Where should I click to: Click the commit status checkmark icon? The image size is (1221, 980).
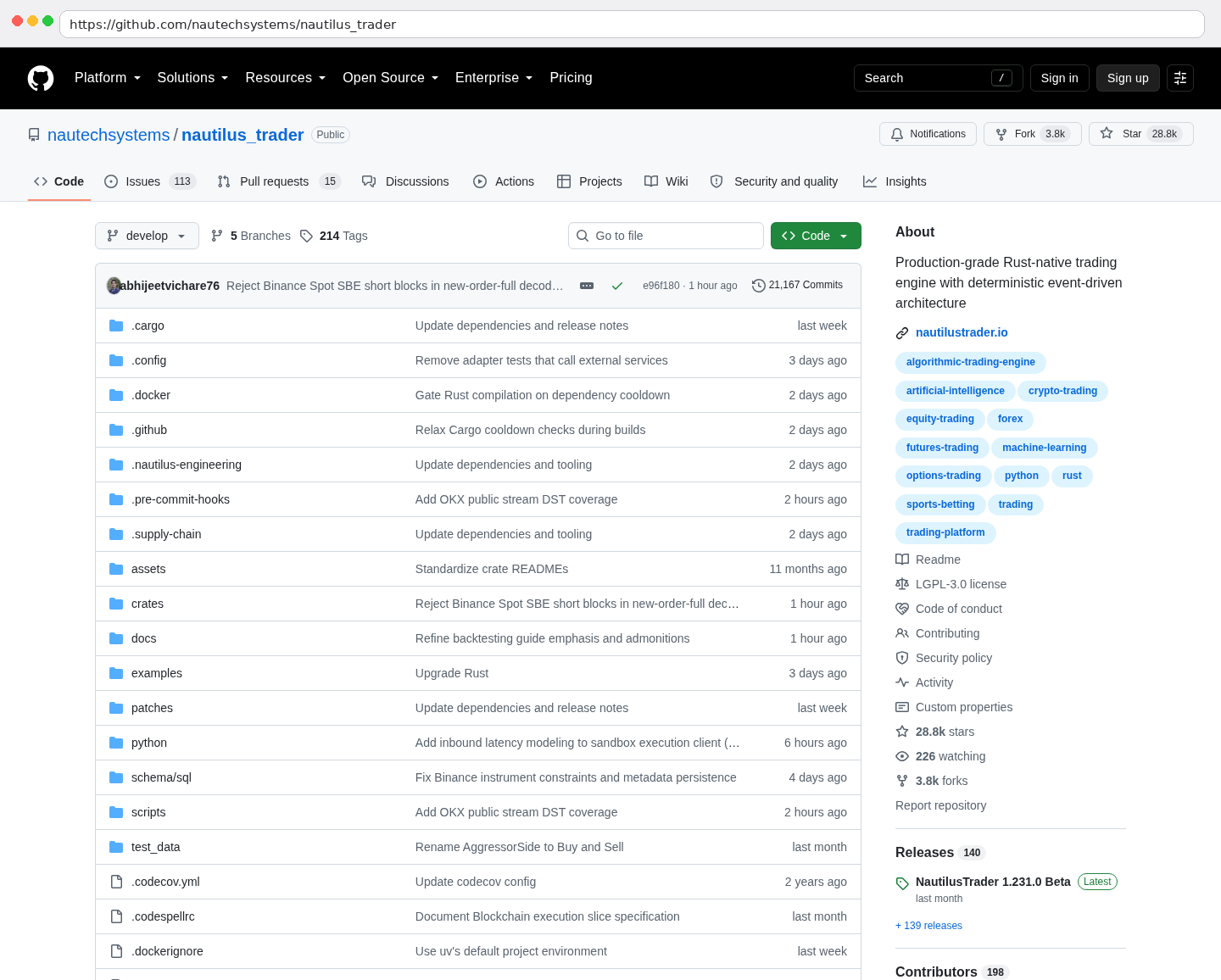[x=617, y=286]
